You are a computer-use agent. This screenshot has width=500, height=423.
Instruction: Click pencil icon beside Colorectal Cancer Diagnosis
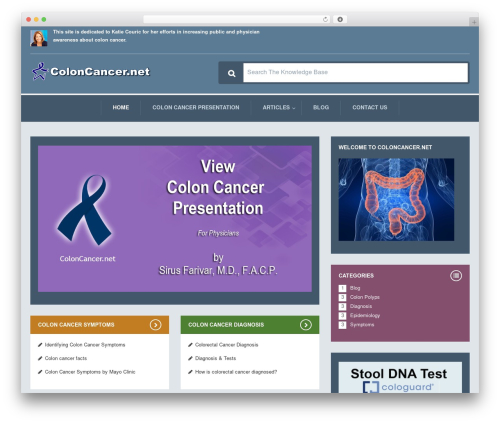click(190, 345)
